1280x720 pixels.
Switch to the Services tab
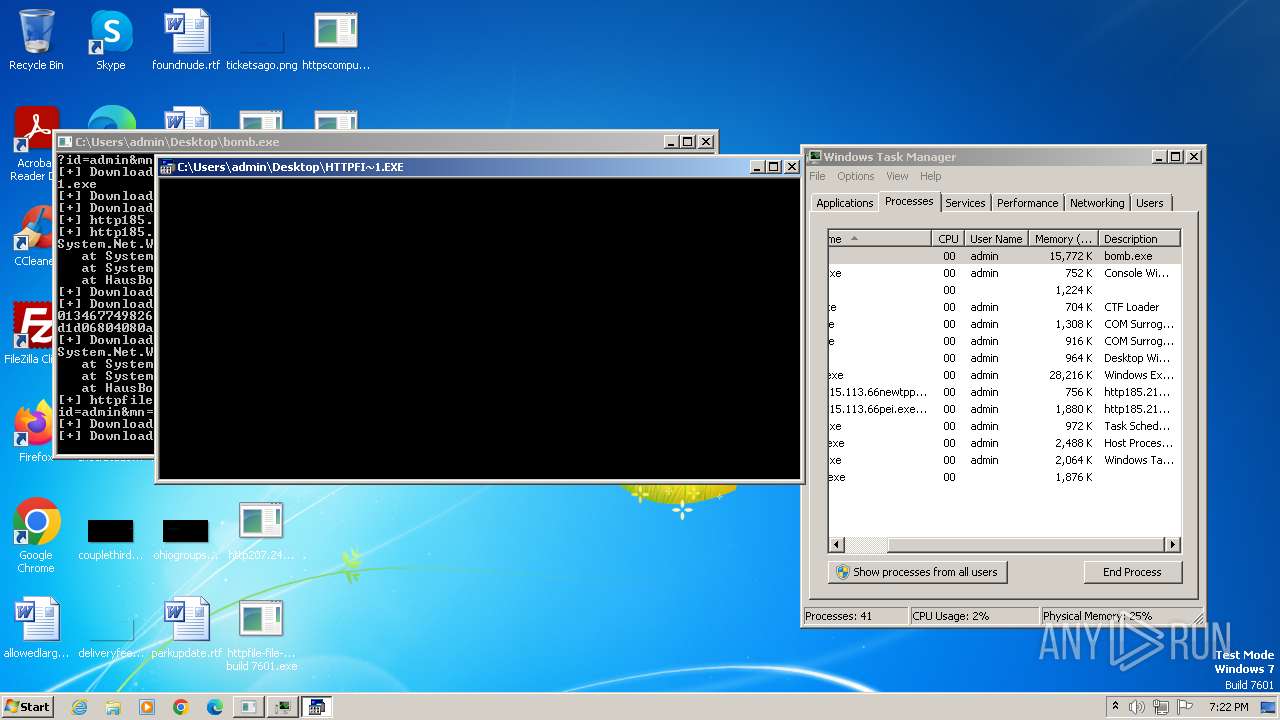[965, 203]
